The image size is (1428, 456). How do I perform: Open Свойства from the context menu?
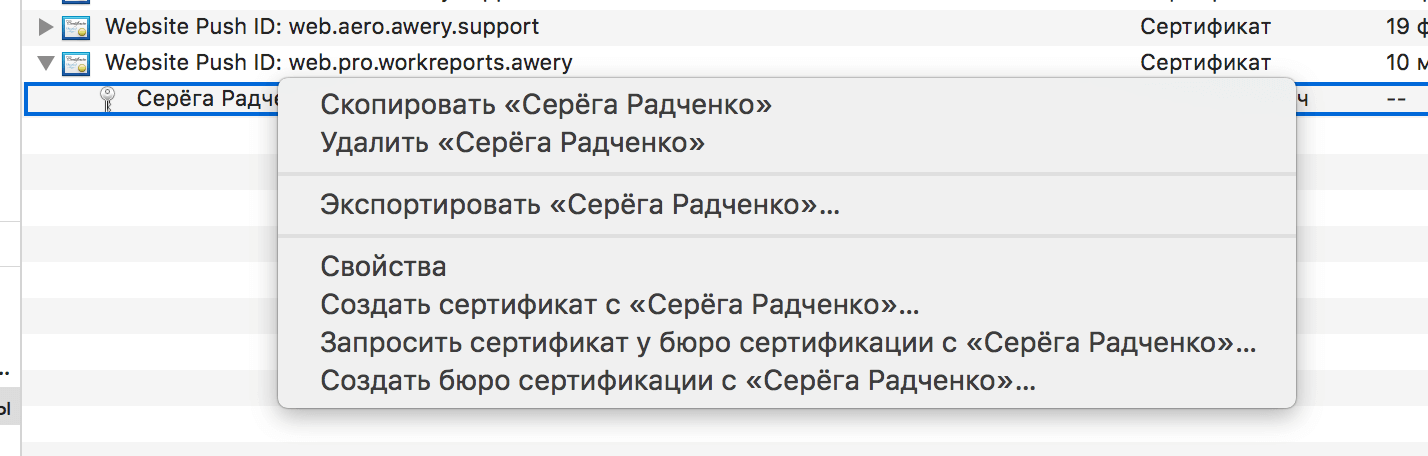[383, 267]
